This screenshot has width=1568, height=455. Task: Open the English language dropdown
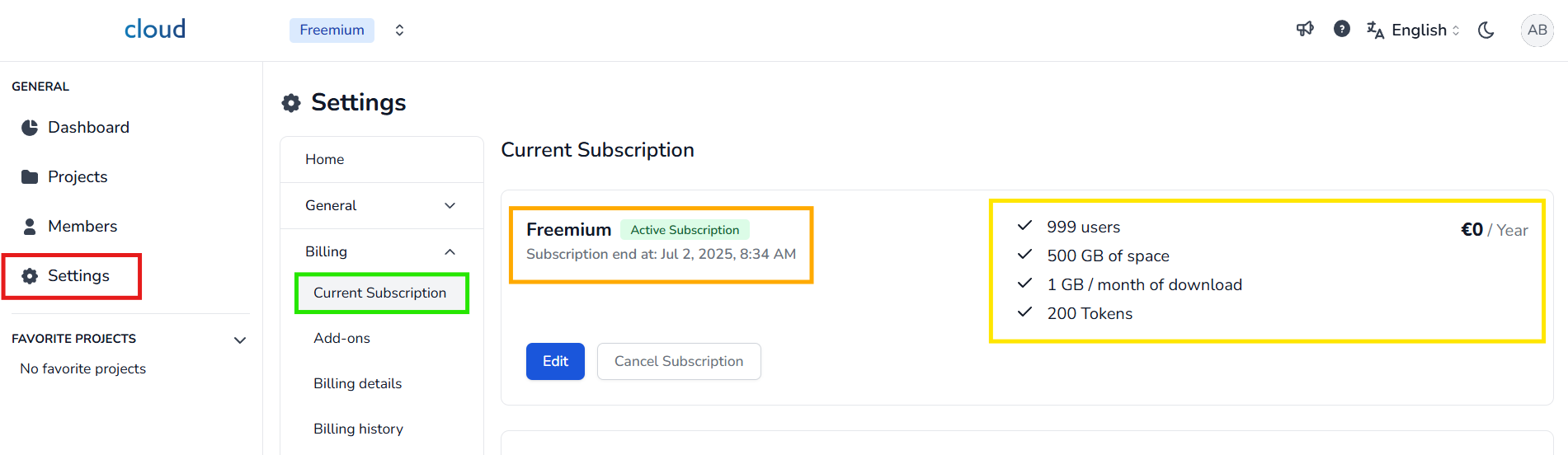click(1414, 30)
